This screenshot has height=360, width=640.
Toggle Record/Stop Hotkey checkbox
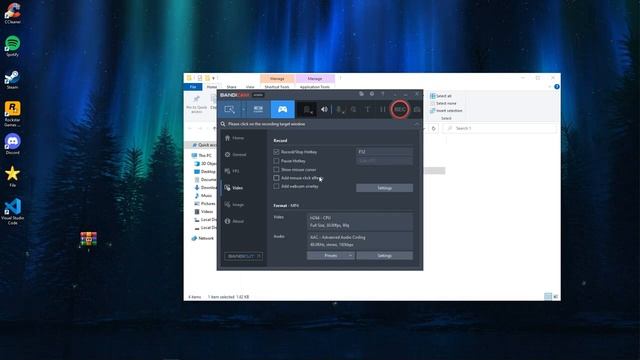point(276,152)
